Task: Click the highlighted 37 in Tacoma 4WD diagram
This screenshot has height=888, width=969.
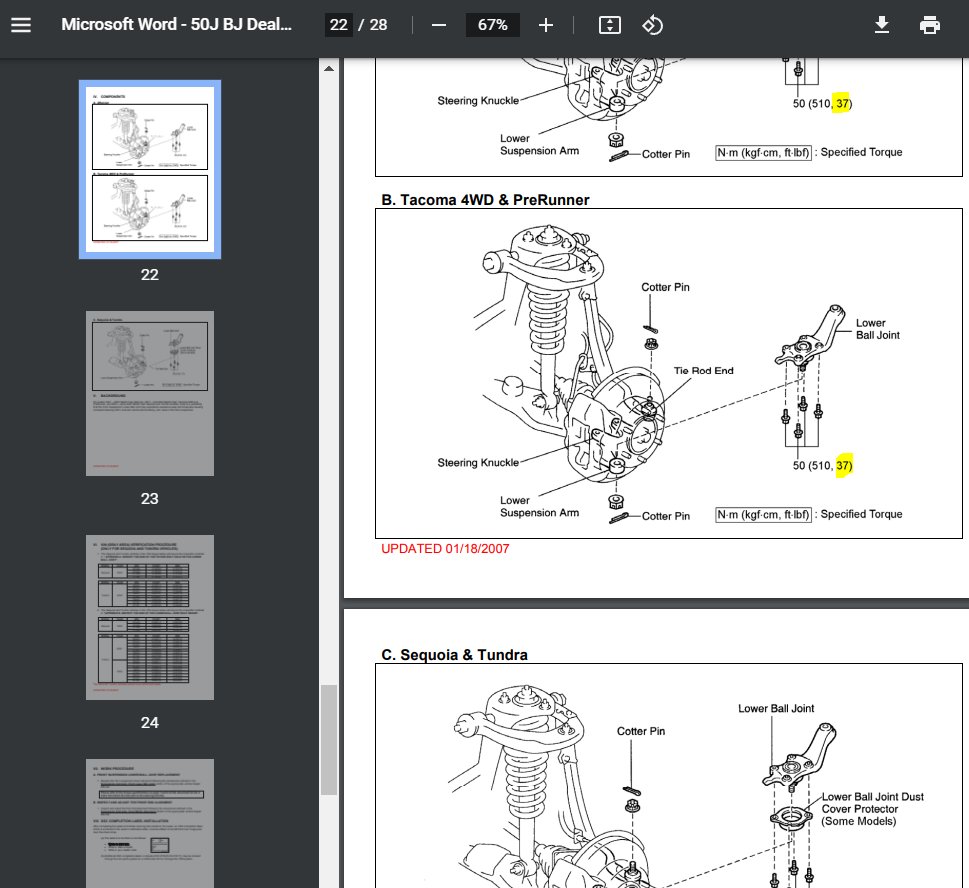Action: 843,465
